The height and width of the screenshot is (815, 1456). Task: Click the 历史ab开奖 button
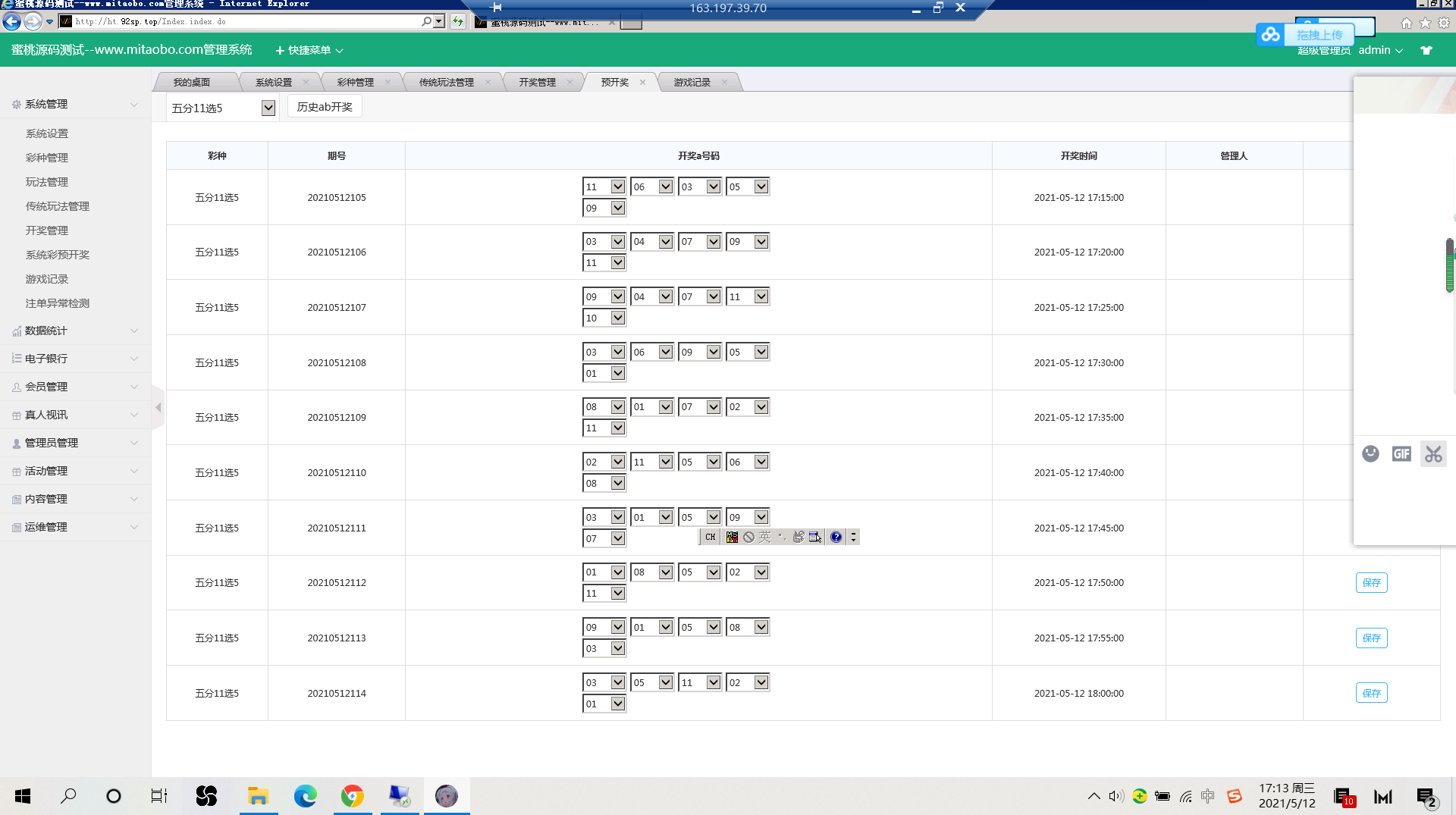pos(325,108)
